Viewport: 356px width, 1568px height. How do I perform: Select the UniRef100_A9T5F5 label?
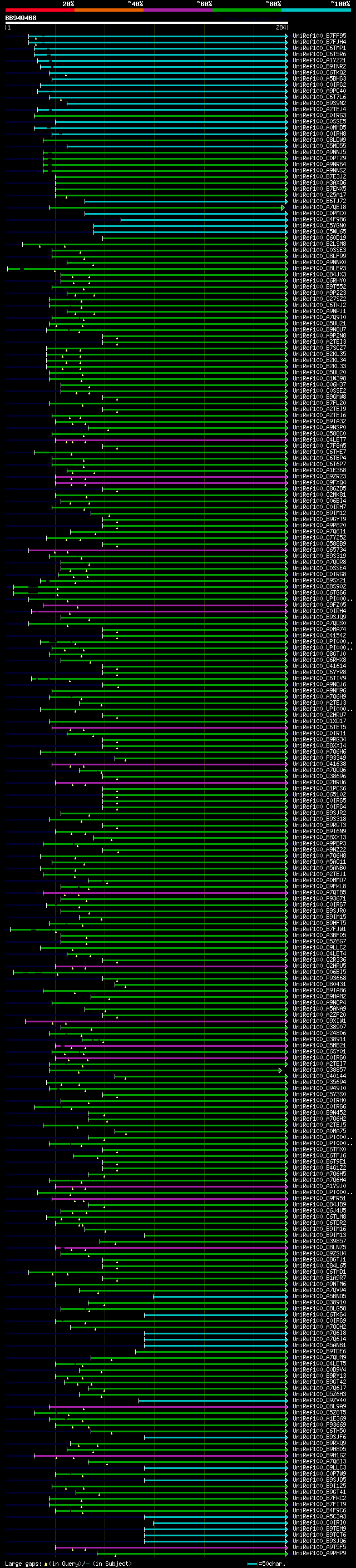[x=319, y=1547]
